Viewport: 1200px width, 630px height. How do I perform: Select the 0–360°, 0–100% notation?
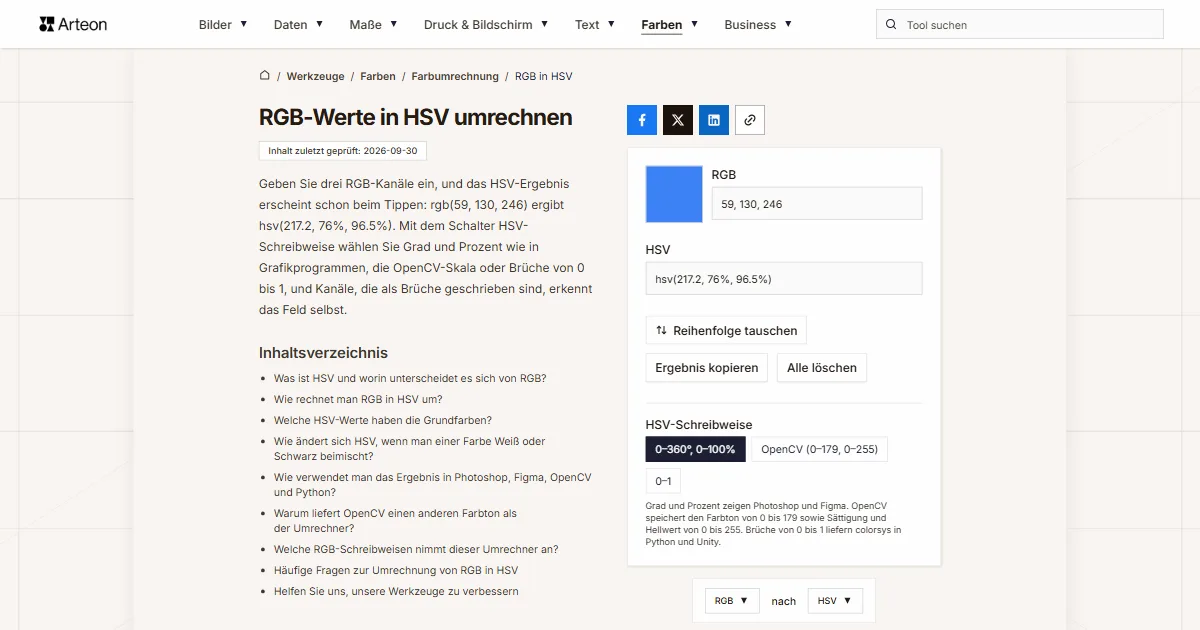(695, 449)
